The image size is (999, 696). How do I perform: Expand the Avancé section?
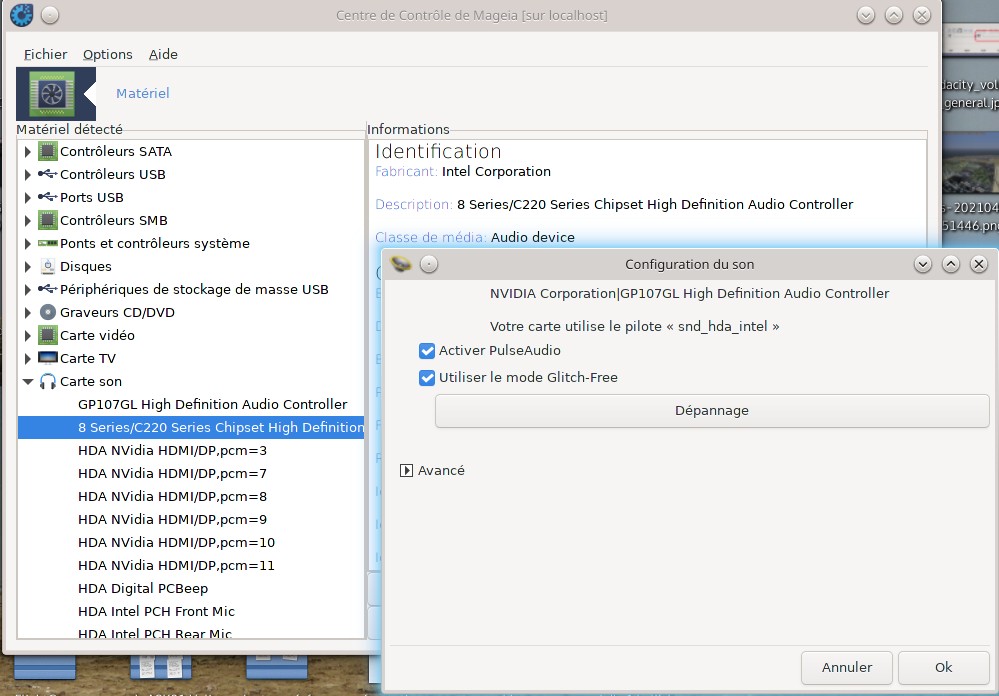406,470
